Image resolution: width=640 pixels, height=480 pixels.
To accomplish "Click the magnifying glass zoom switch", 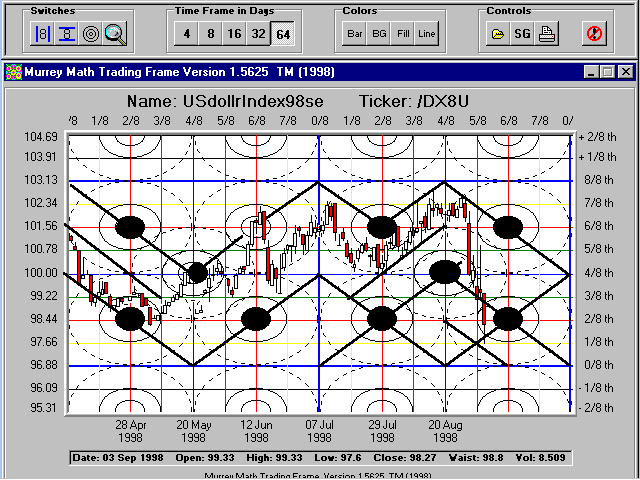I will (x=116, y=33).
